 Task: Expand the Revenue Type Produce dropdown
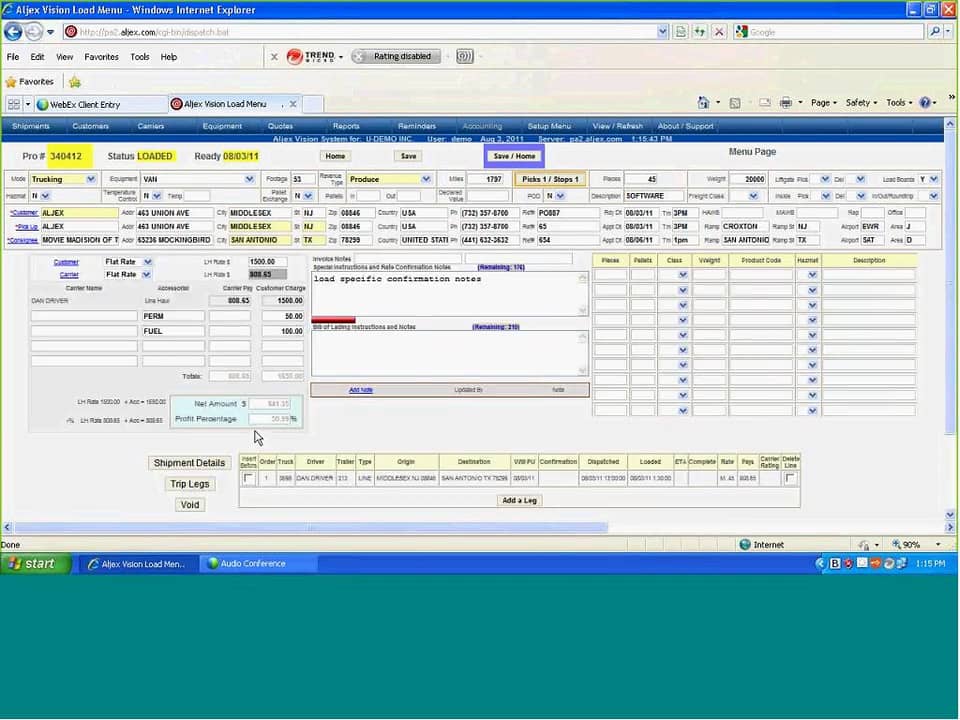point(426,179)
